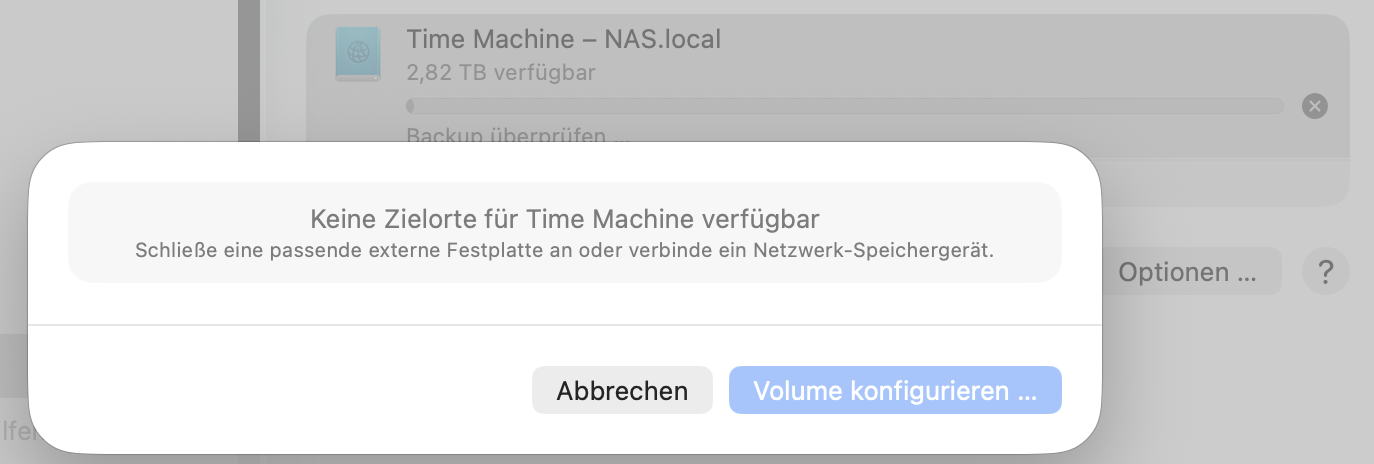
Task: Click the Abbrechen button
Action: pyautogui.click(x=622, y=390)
